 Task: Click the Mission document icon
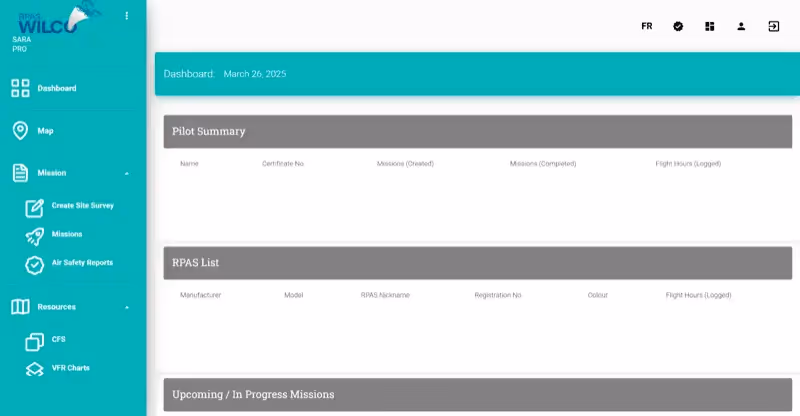point(20,173)
